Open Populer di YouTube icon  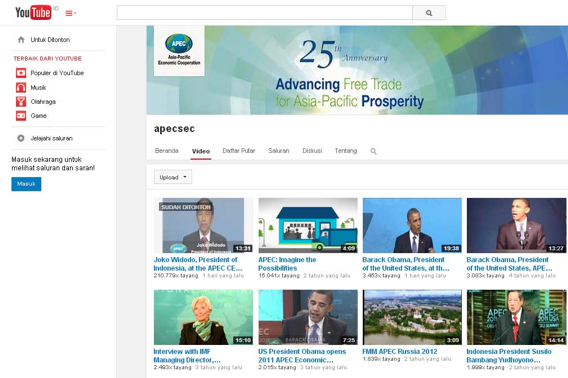click(x=21, y=73)
